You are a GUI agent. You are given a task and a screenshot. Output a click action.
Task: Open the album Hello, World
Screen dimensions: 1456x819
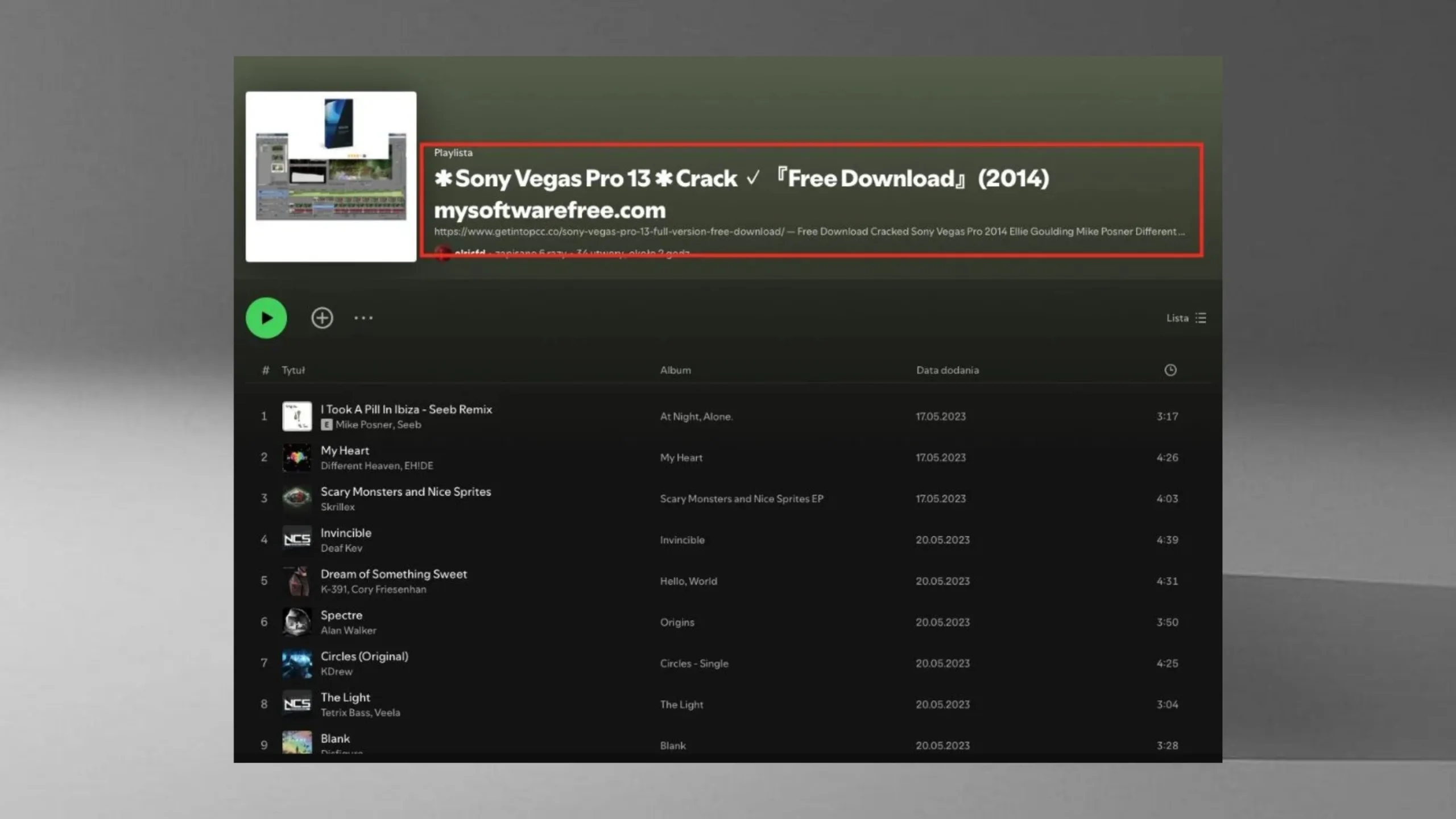click(x=688, y=581)
